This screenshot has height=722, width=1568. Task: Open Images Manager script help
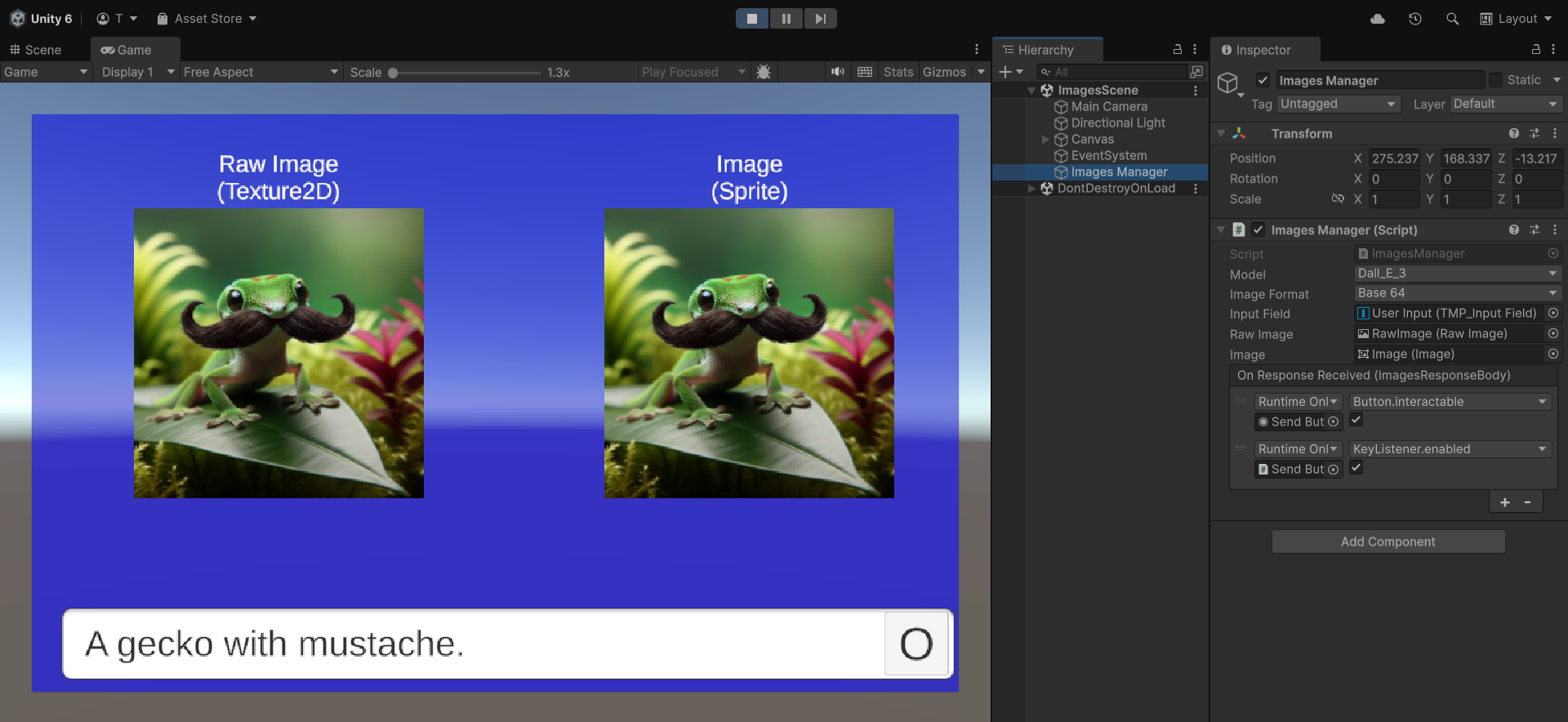pyautogui.click(x=1514, y=230)
